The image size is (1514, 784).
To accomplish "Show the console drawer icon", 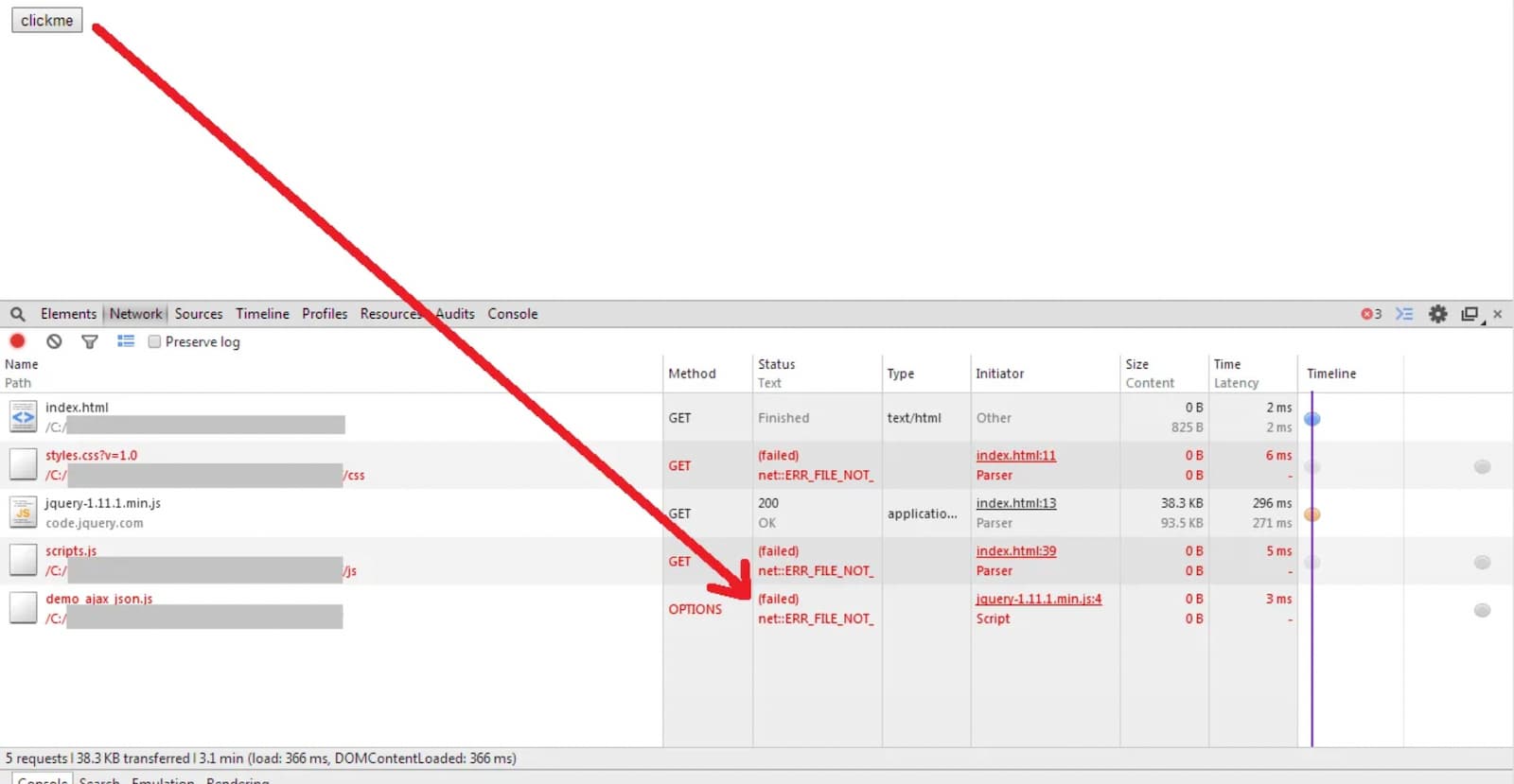I will click(1404, 314).
